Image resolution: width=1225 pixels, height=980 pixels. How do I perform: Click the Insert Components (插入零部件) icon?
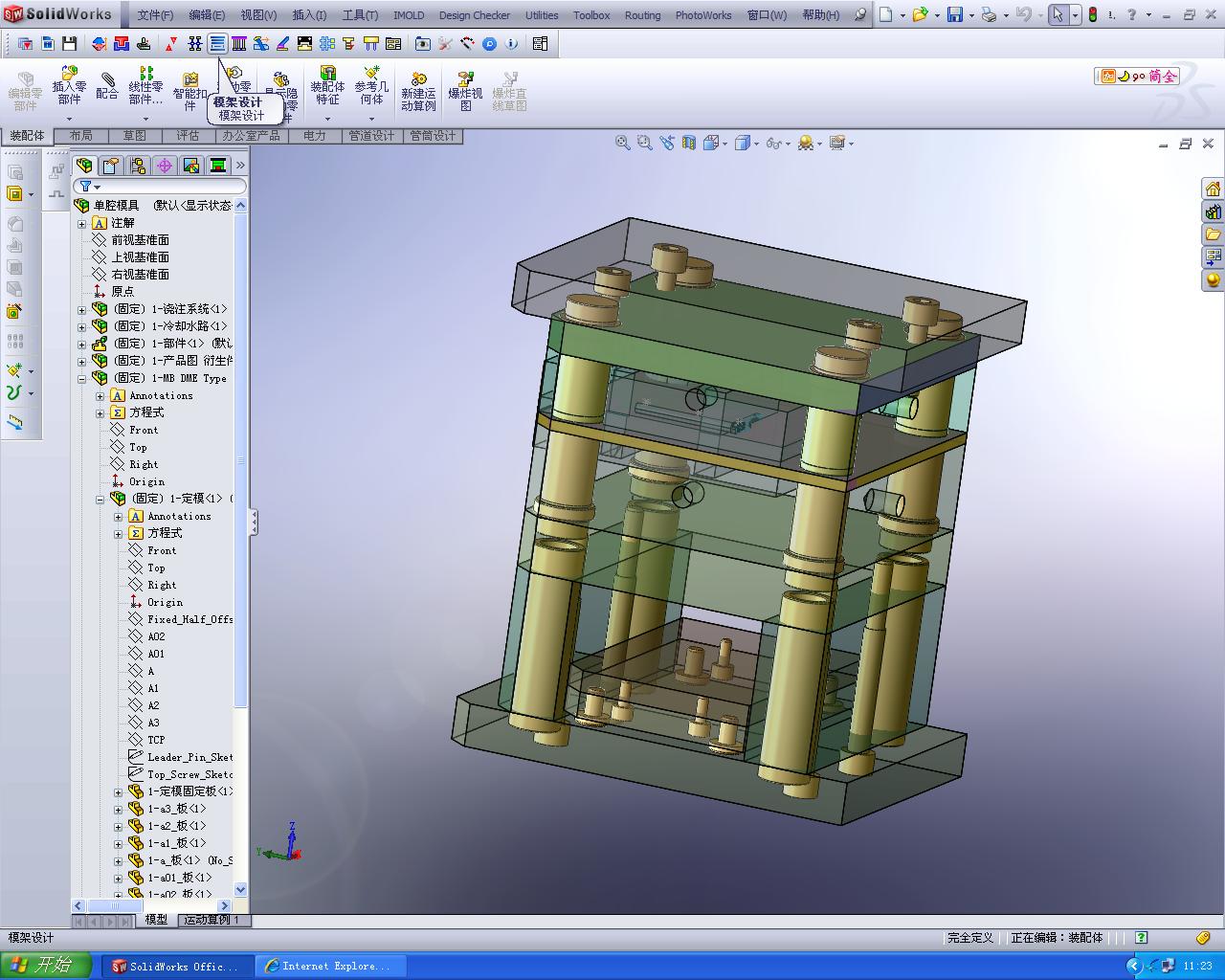pyautogui.click(x=69, y=86)
